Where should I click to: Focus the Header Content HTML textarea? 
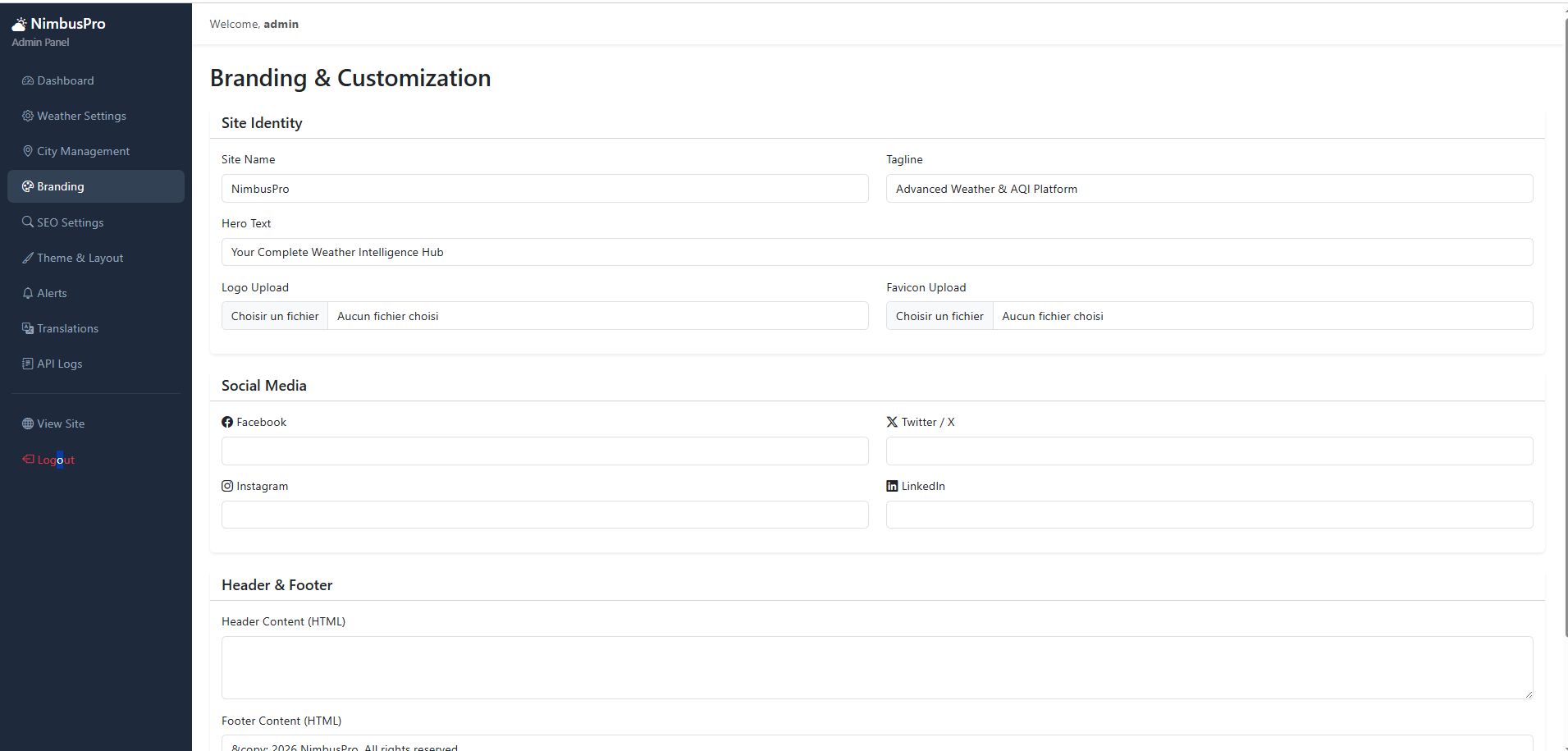tap(876, 667)
